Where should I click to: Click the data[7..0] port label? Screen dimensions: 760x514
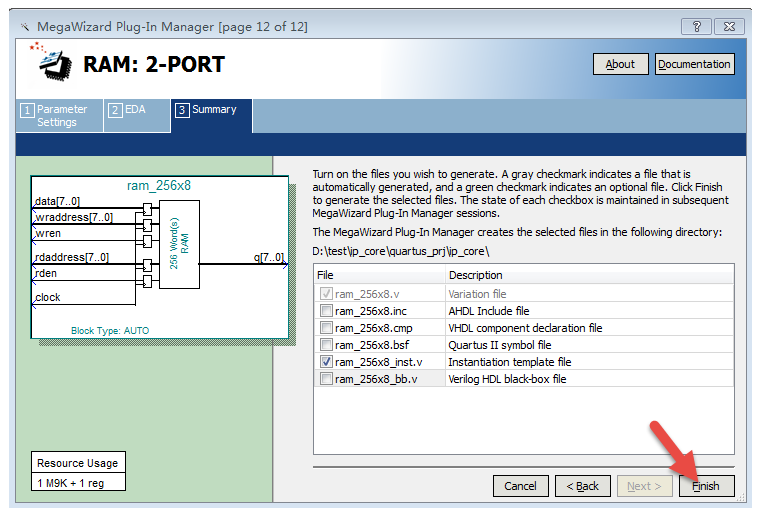coord(57,201)
